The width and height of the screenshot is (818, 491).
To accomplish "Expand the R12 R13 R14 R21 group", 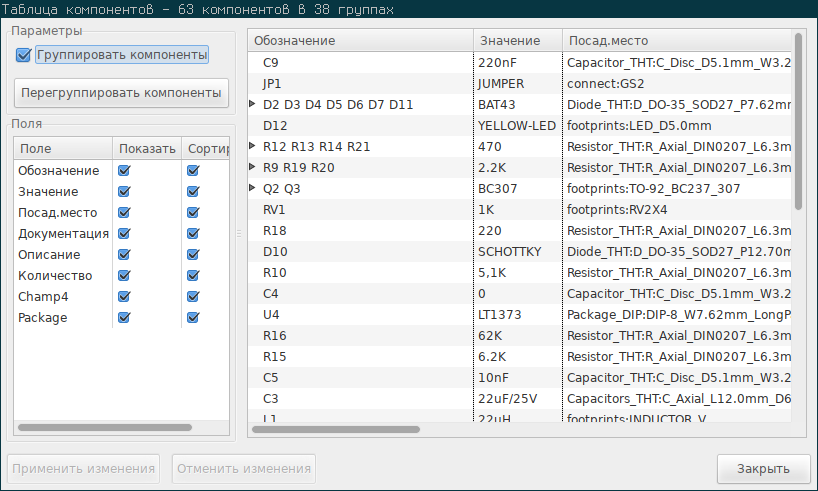I will pos(252,146).
